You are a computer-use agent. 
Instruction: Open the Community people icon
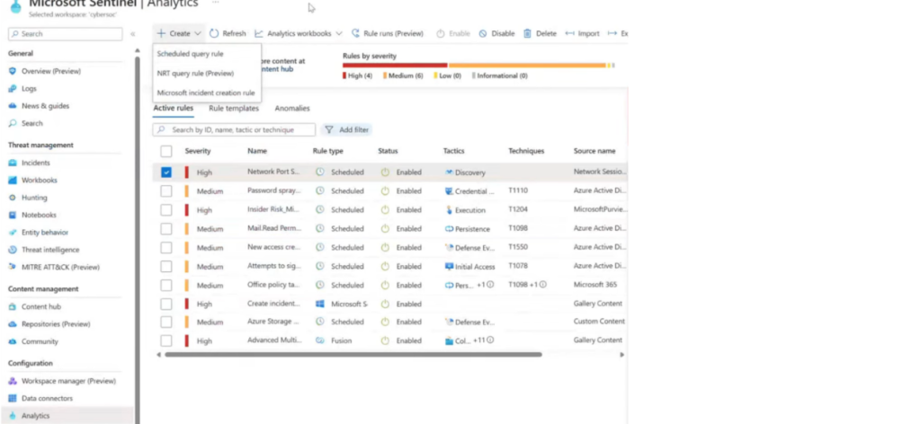(12, 341)
